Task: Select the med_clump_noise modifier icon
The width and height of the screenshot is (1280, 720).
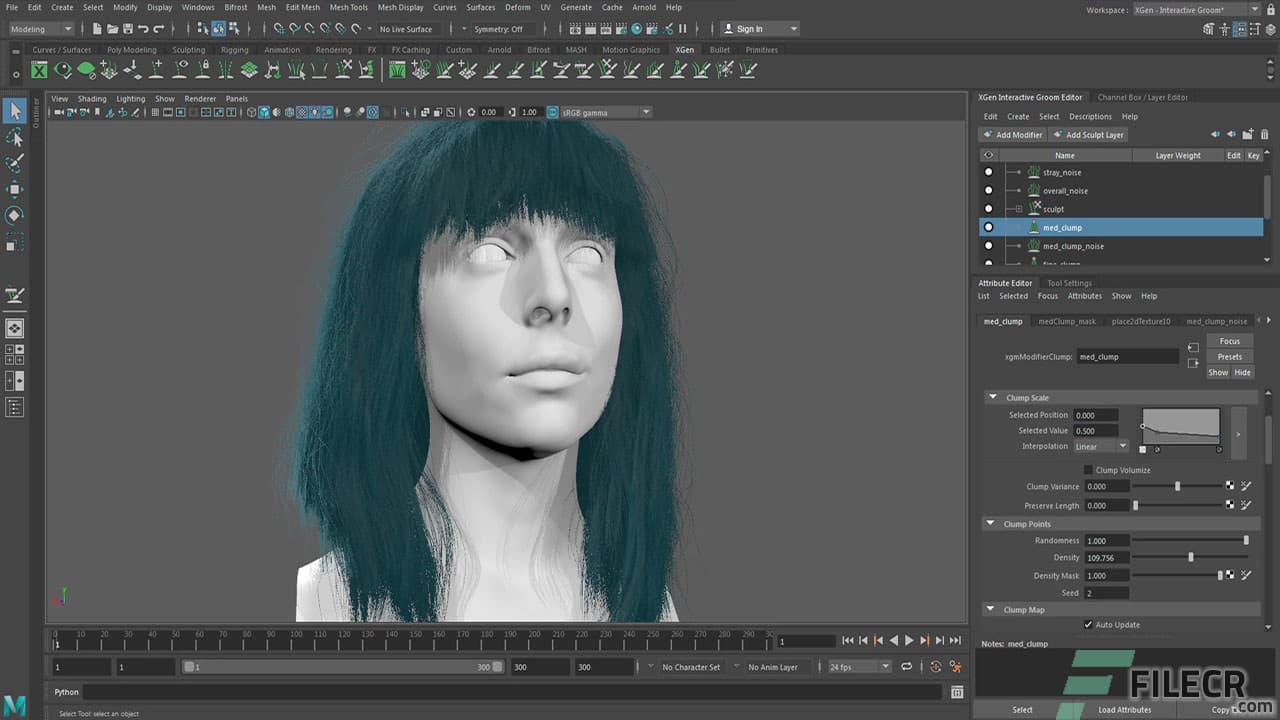Action: click(1034, 245)
